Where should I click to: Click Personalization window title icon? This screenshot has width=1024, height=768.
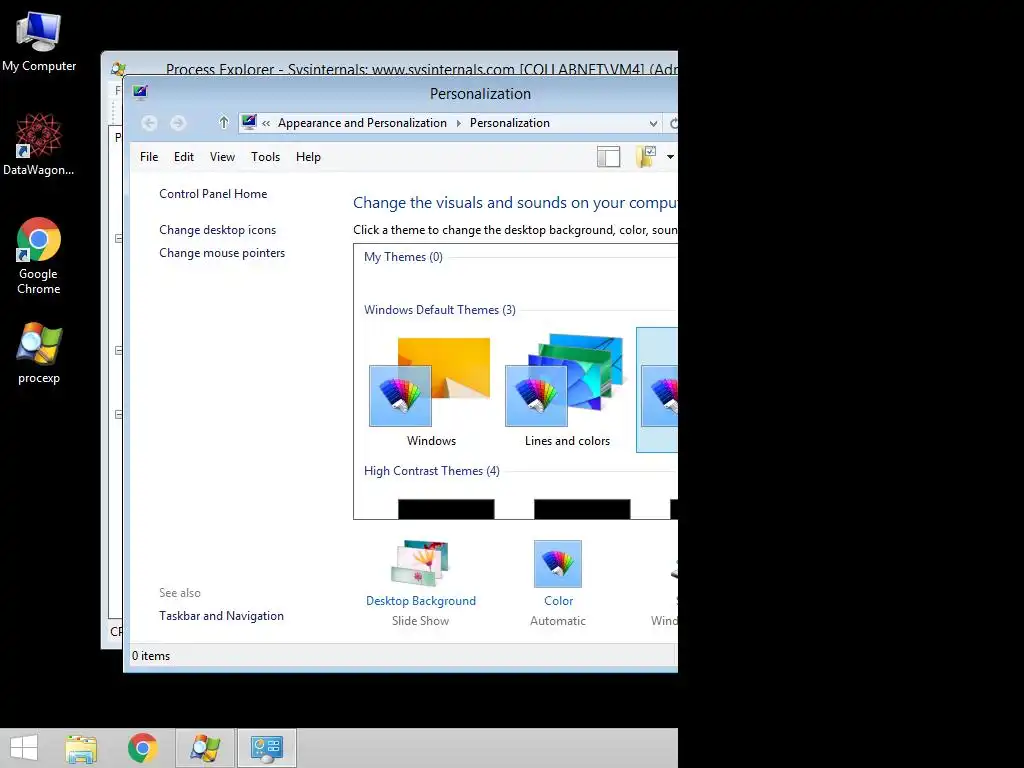[140, 93]
